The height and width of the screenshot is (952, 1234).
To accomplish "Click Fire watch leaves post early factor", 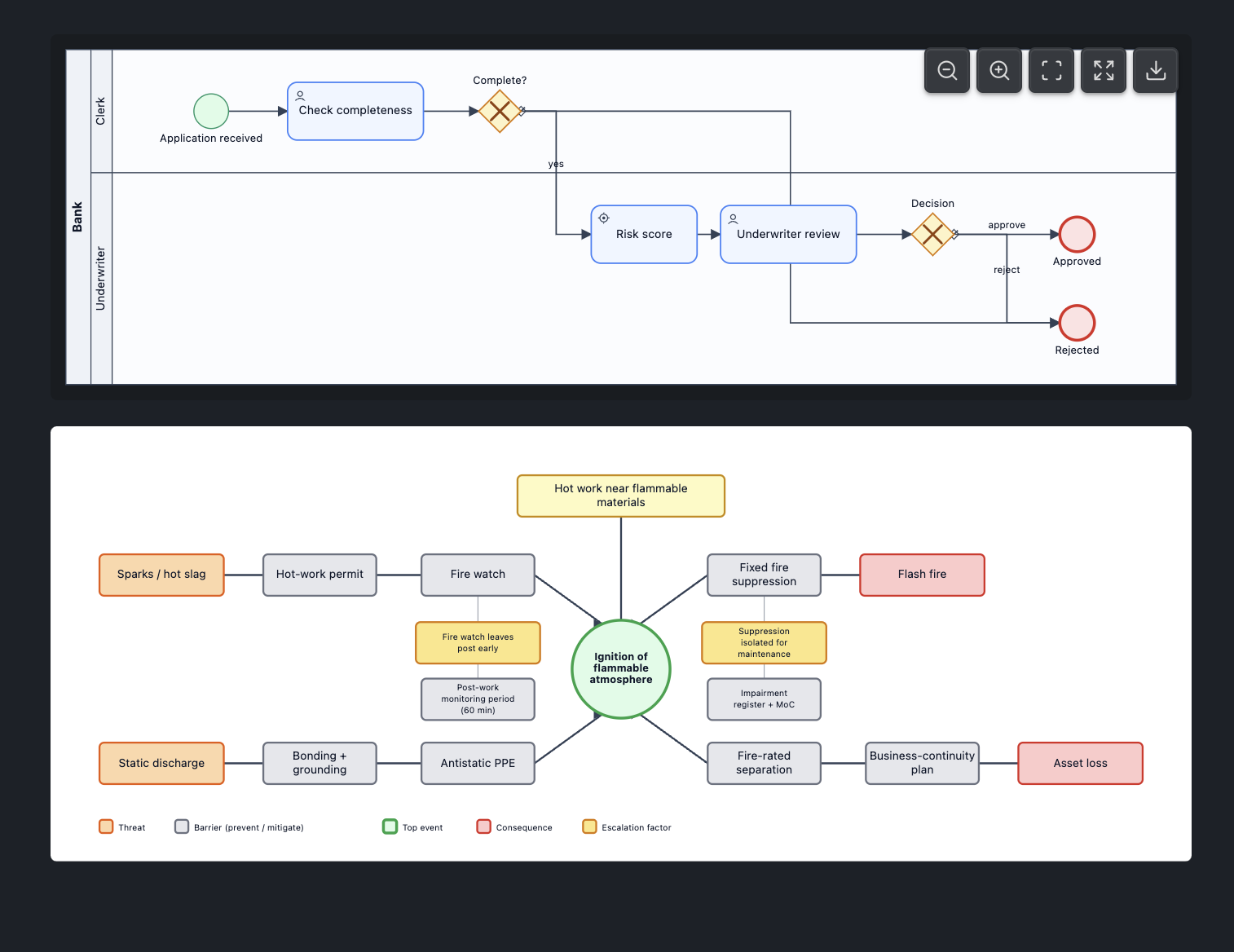I will pos(478,643).
